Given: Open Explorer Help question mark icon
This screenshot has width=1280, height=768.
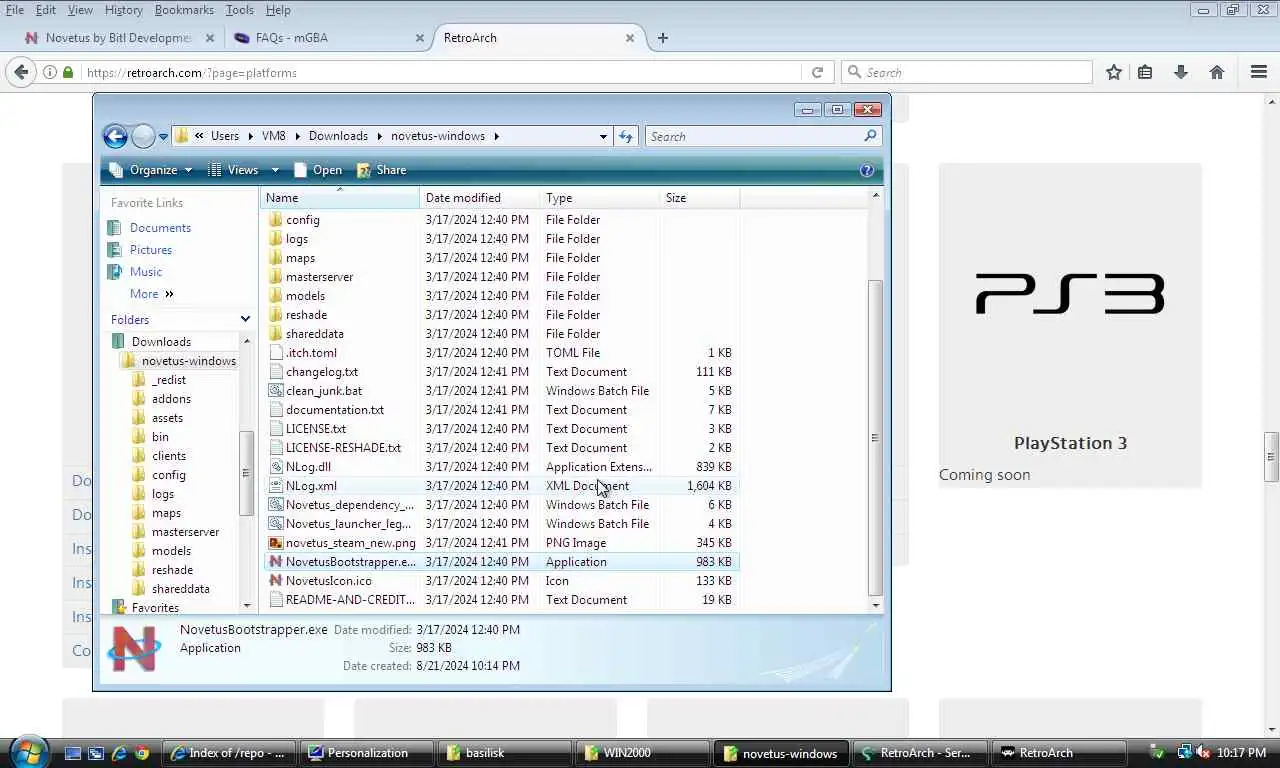Looking at the screenshot, I should 867,170.
